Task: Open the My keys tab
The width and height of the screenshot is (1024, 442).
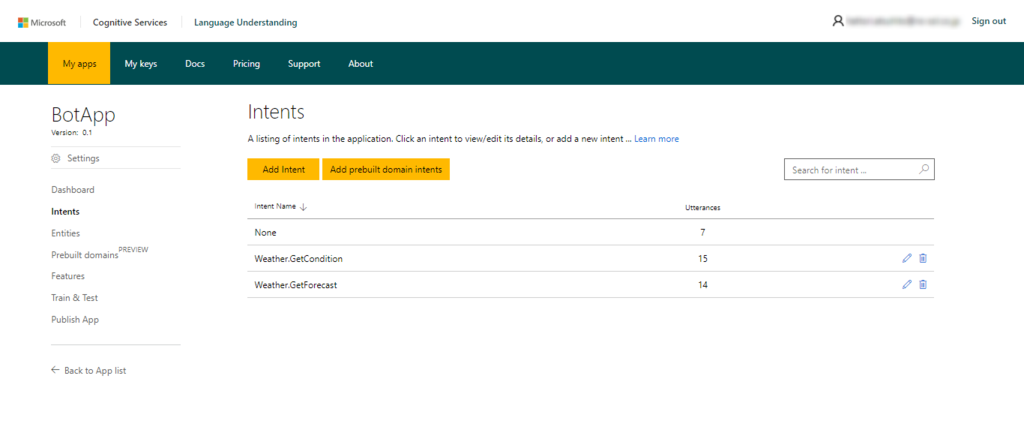Action: [141, 63]
